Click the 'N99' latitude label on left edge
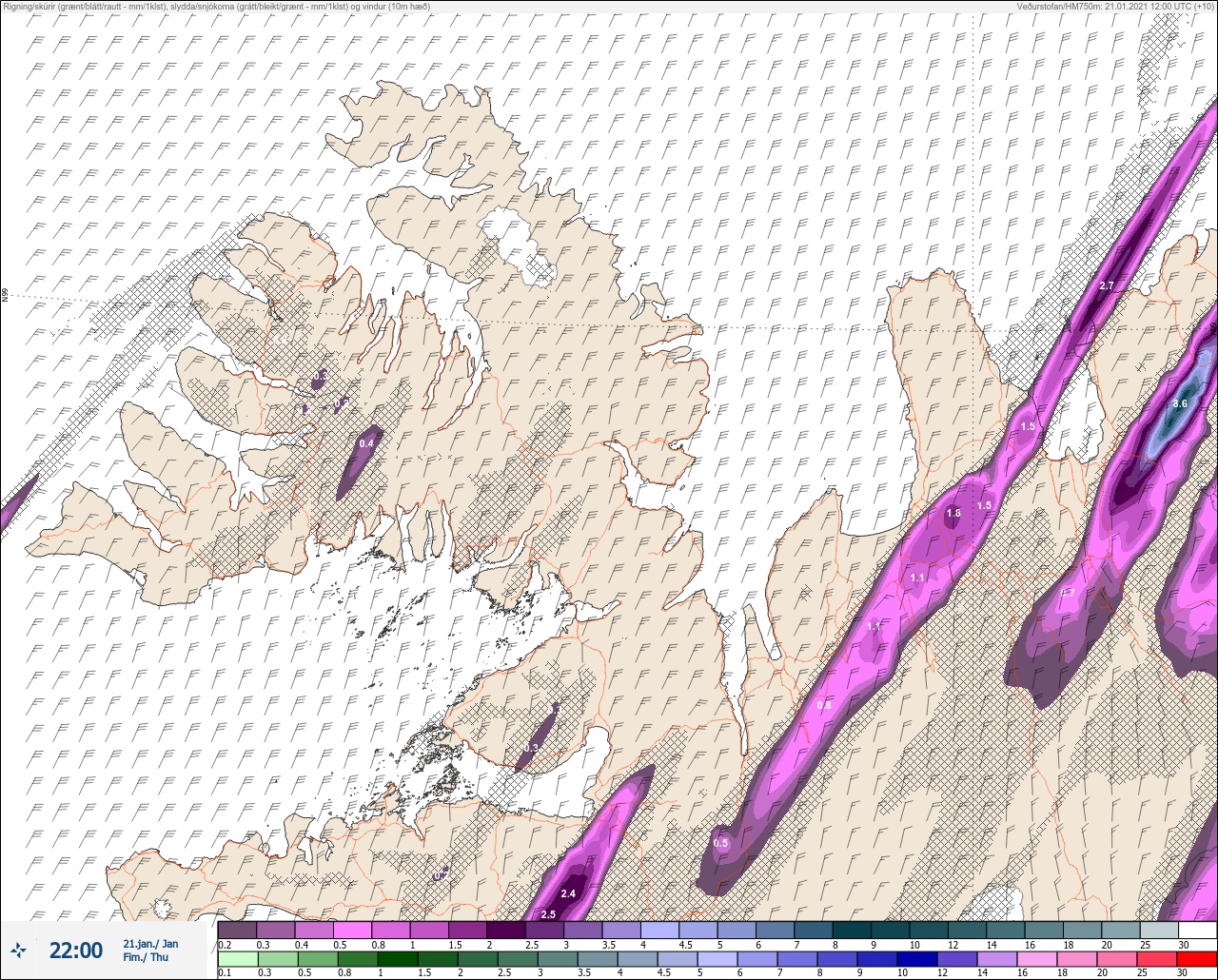 click(x=5, y=296)
